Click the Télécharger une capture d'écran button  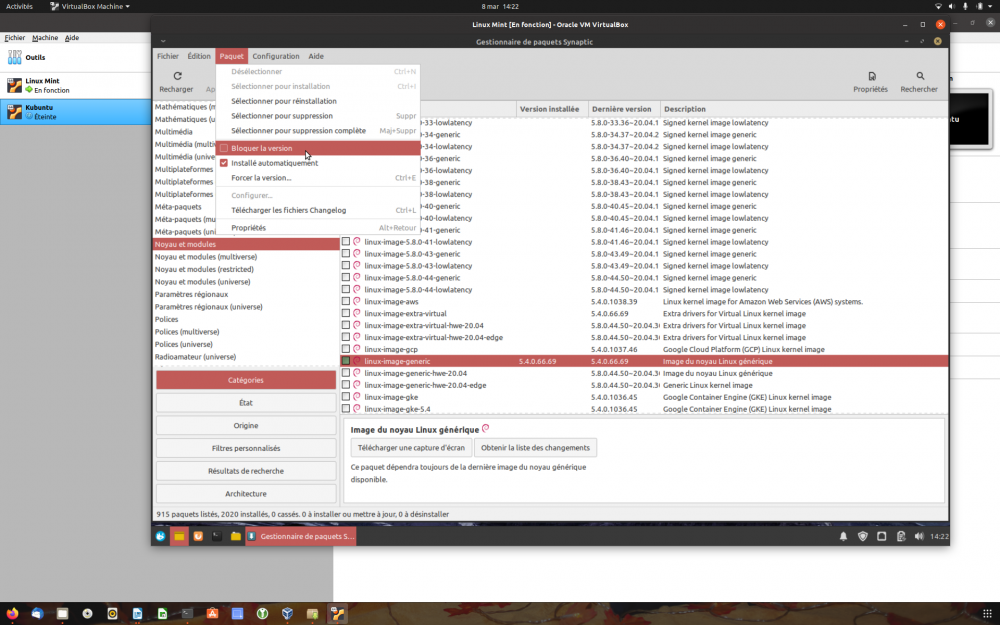point(411,448)
